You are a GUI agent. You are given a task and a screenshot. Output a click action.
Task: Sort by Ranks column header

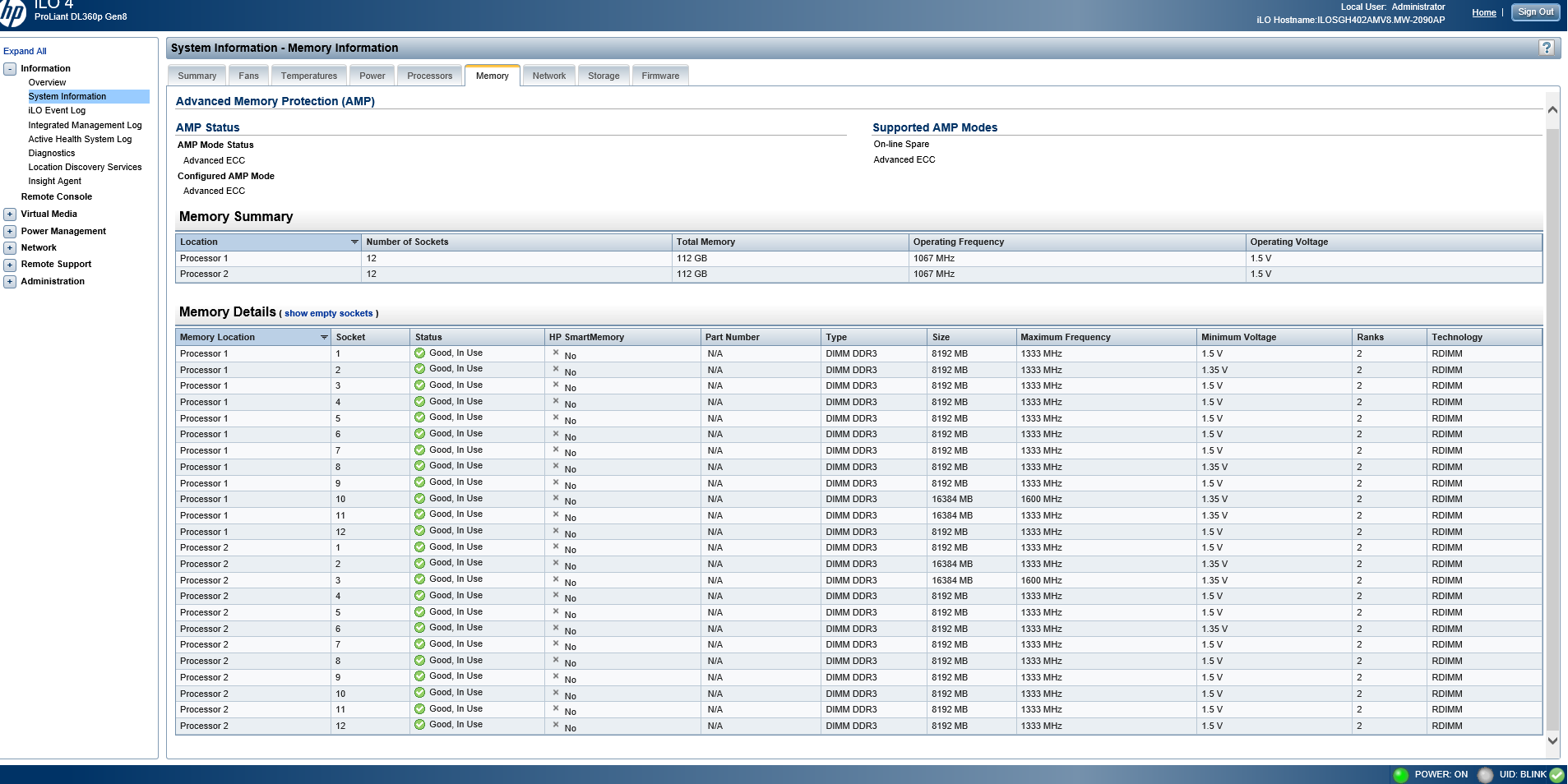[1390, 337]
